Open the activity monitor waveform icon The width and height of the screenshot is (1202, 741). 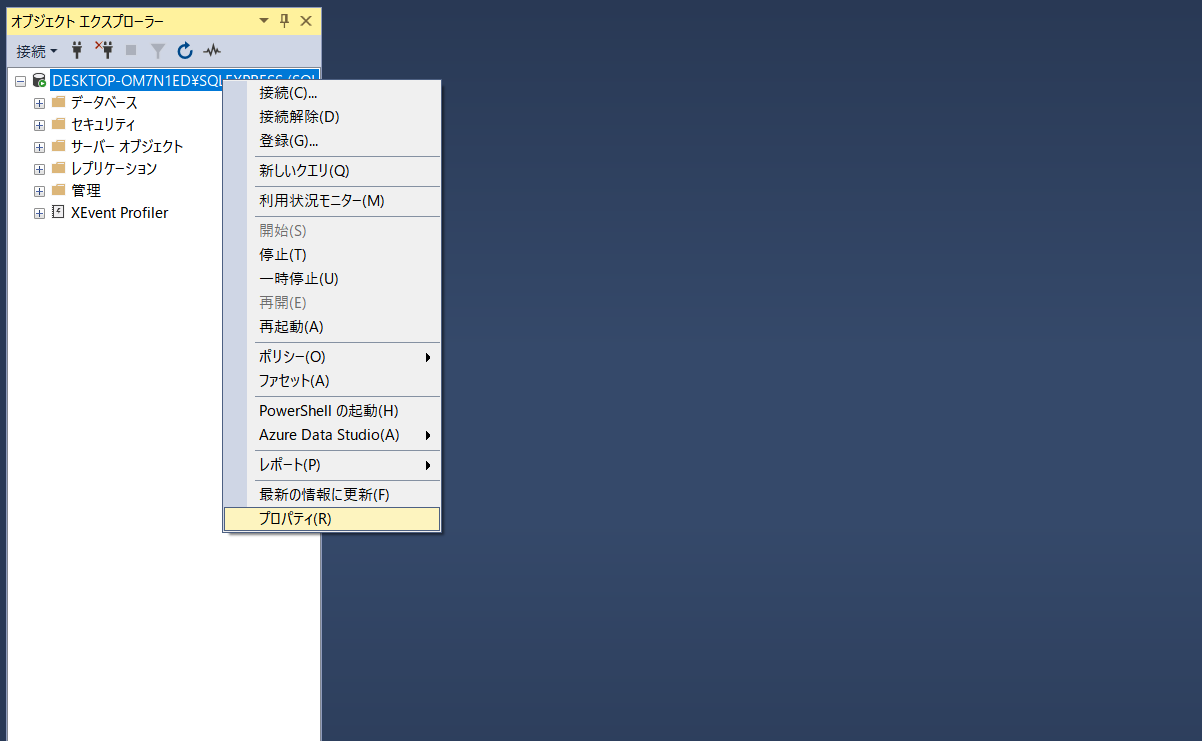212,50
